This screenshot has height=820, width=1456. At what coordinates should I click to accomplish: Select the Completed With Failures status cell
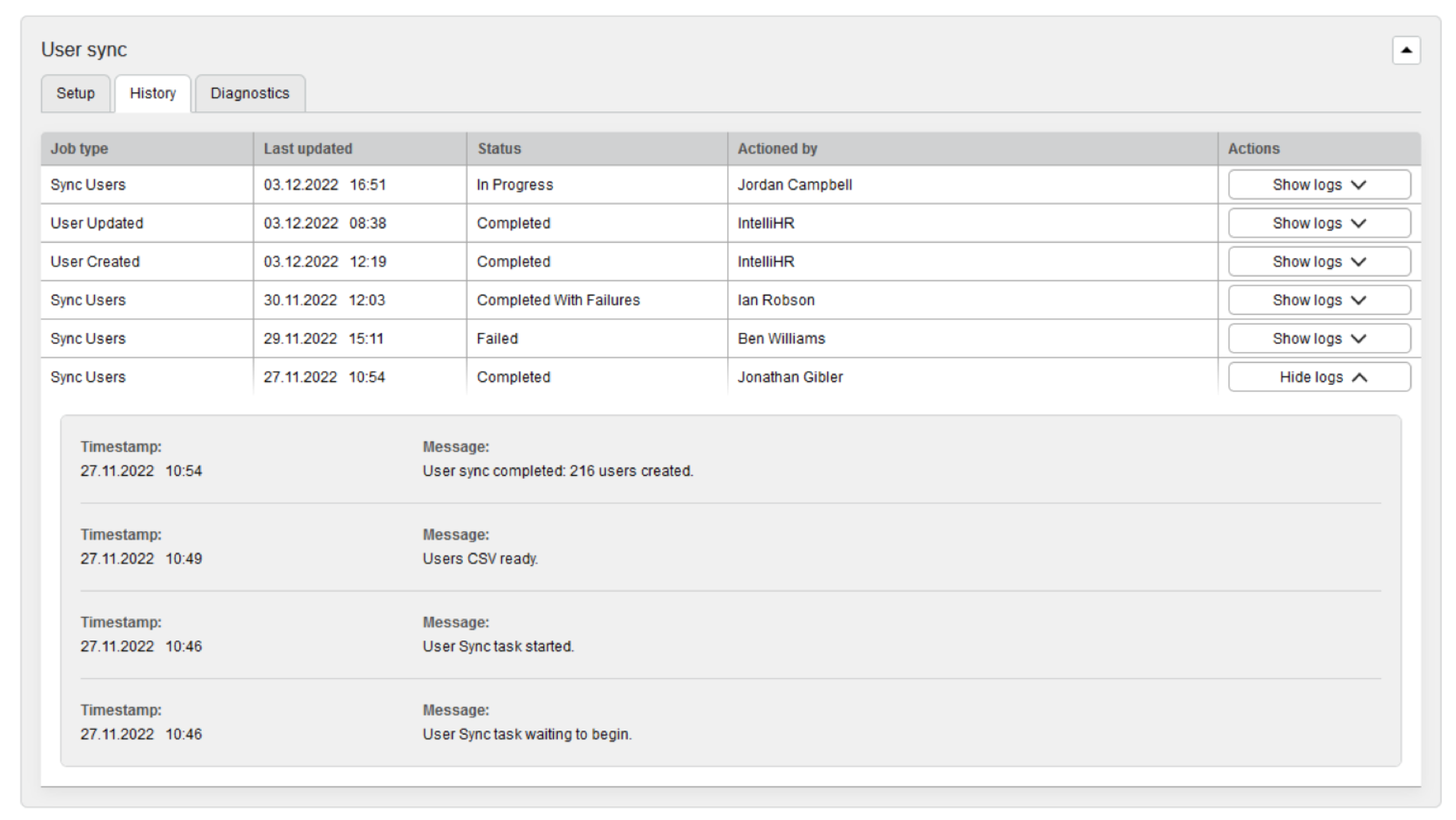coord(558,300)
